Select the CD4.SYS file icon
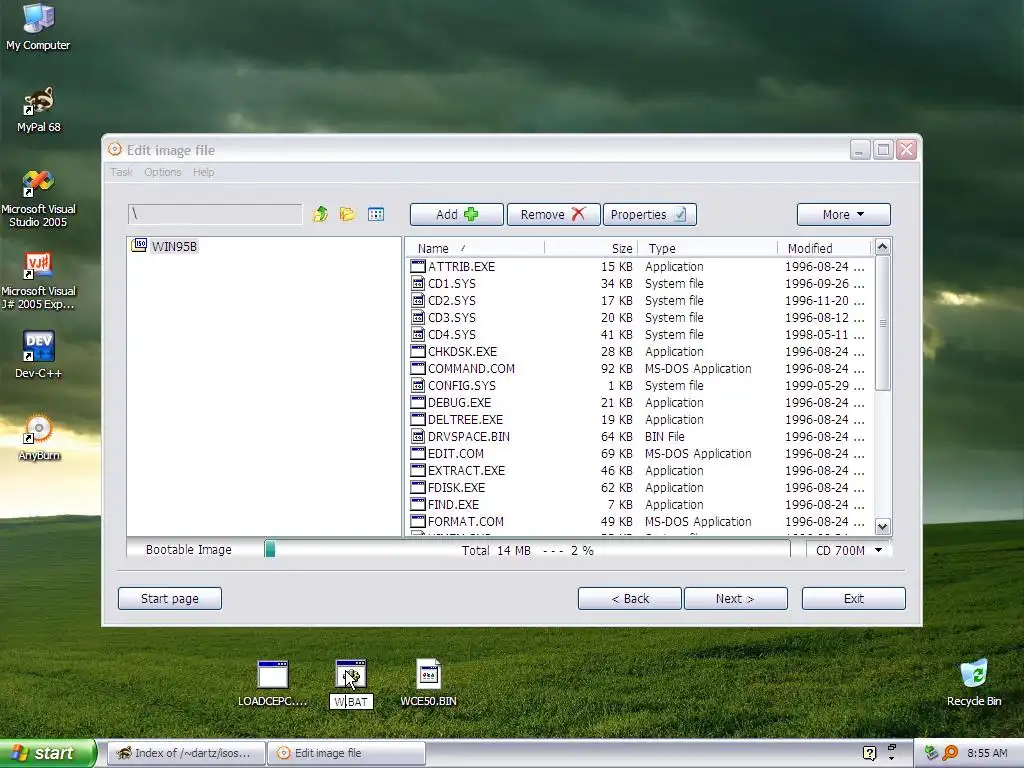This screenshot has width=1024, height=768. 418,334
